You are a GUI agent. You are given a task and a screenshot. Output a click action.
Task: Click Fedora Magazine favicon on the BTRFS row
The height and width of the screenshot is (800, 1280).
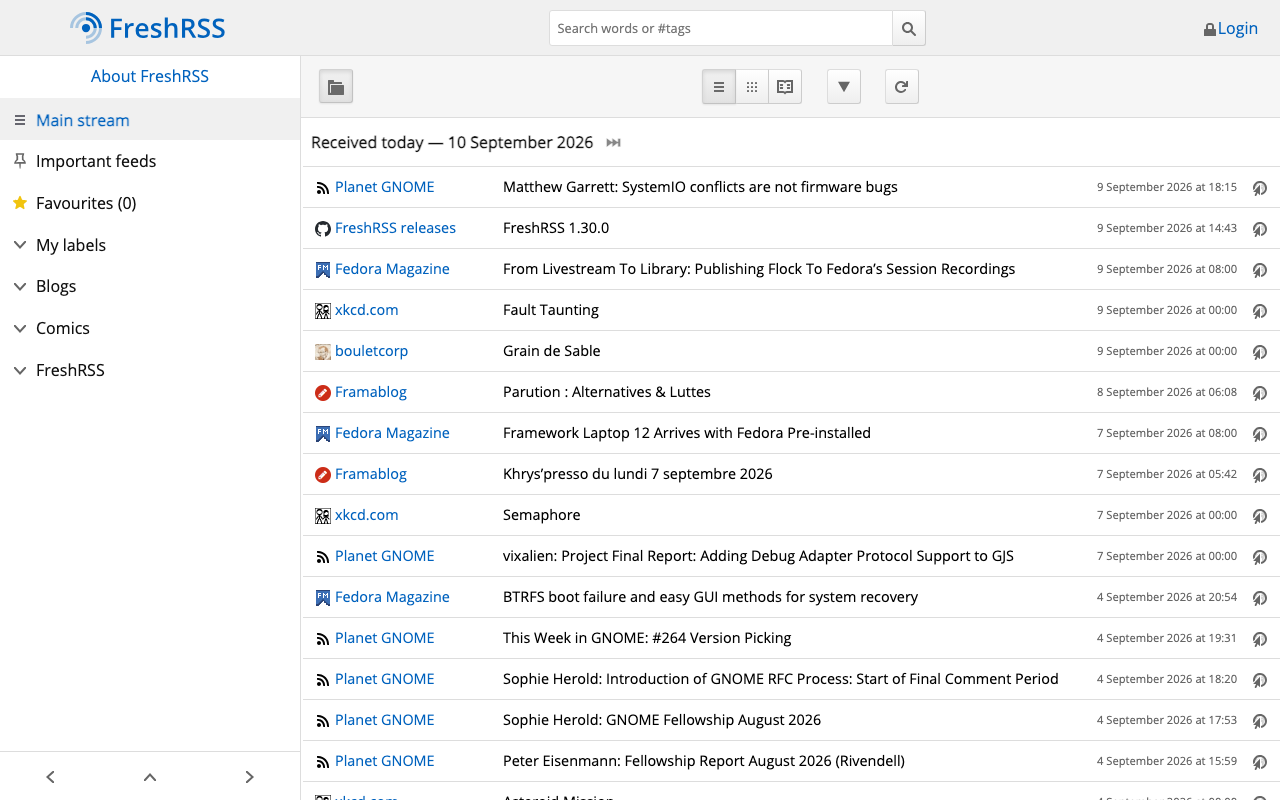click(x=323, y=598)
